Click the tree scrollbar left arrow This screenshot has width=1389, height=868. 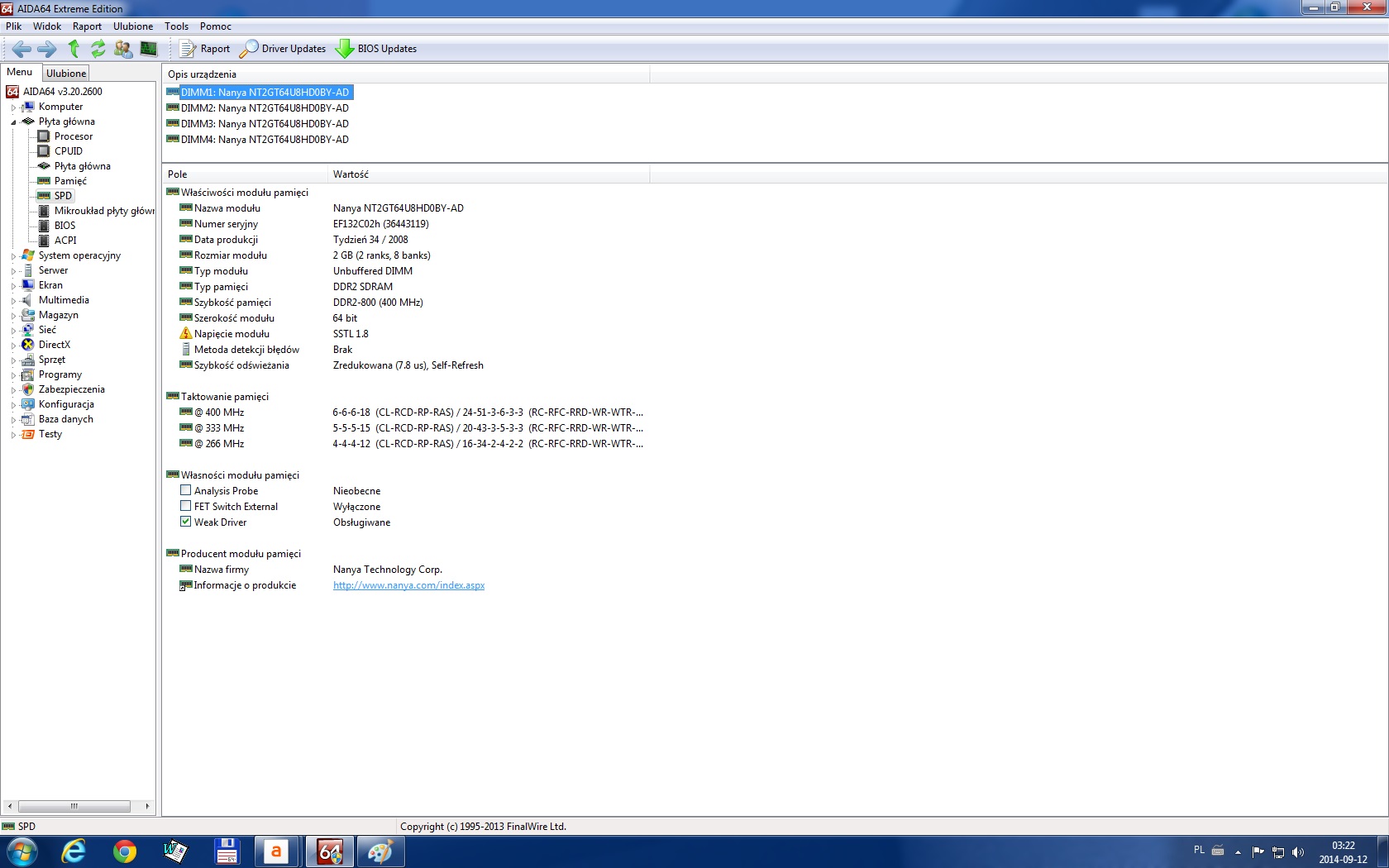point(9,806)
